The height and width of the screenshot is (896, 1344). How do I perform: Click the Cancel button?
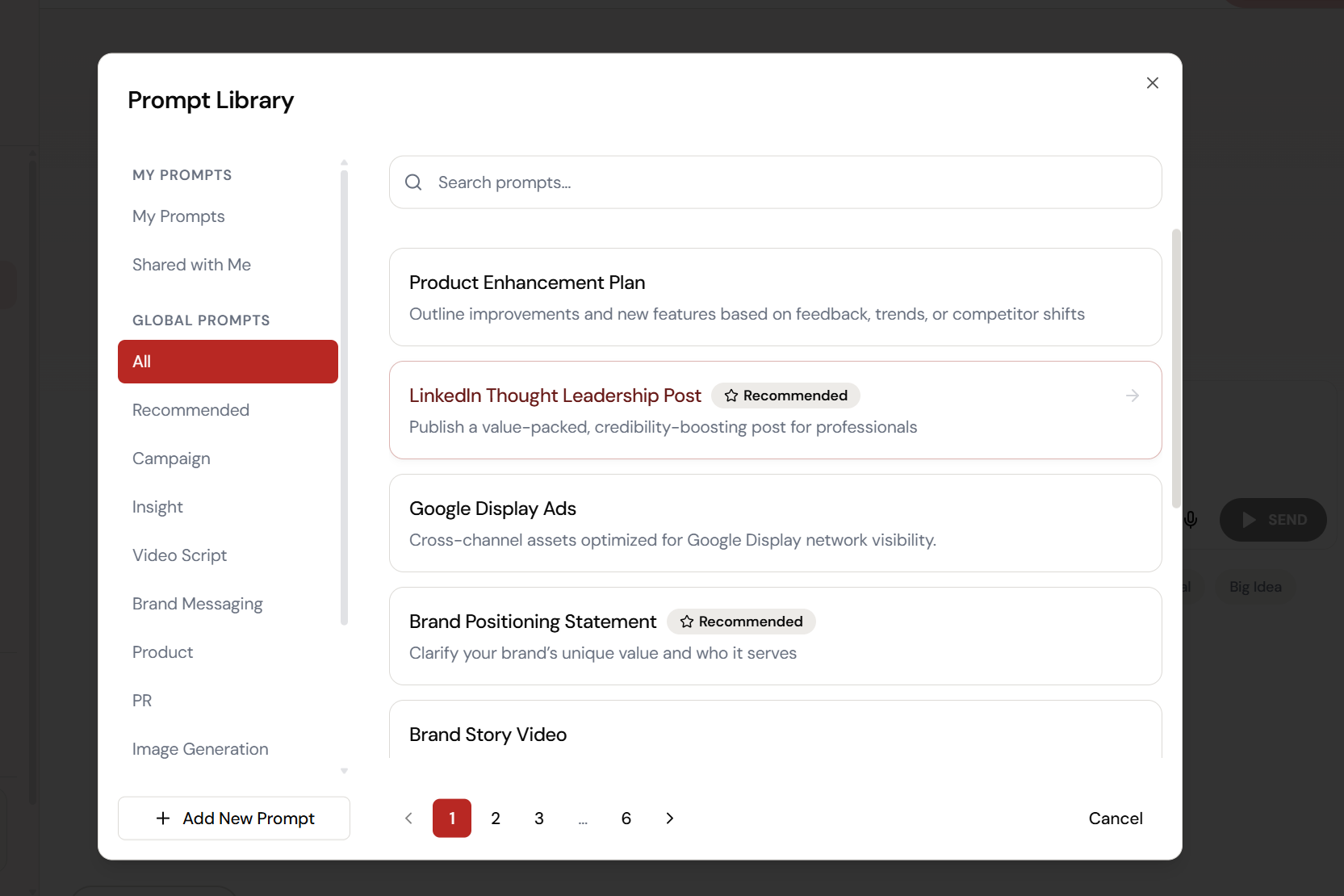click(x=1116, y=819)
